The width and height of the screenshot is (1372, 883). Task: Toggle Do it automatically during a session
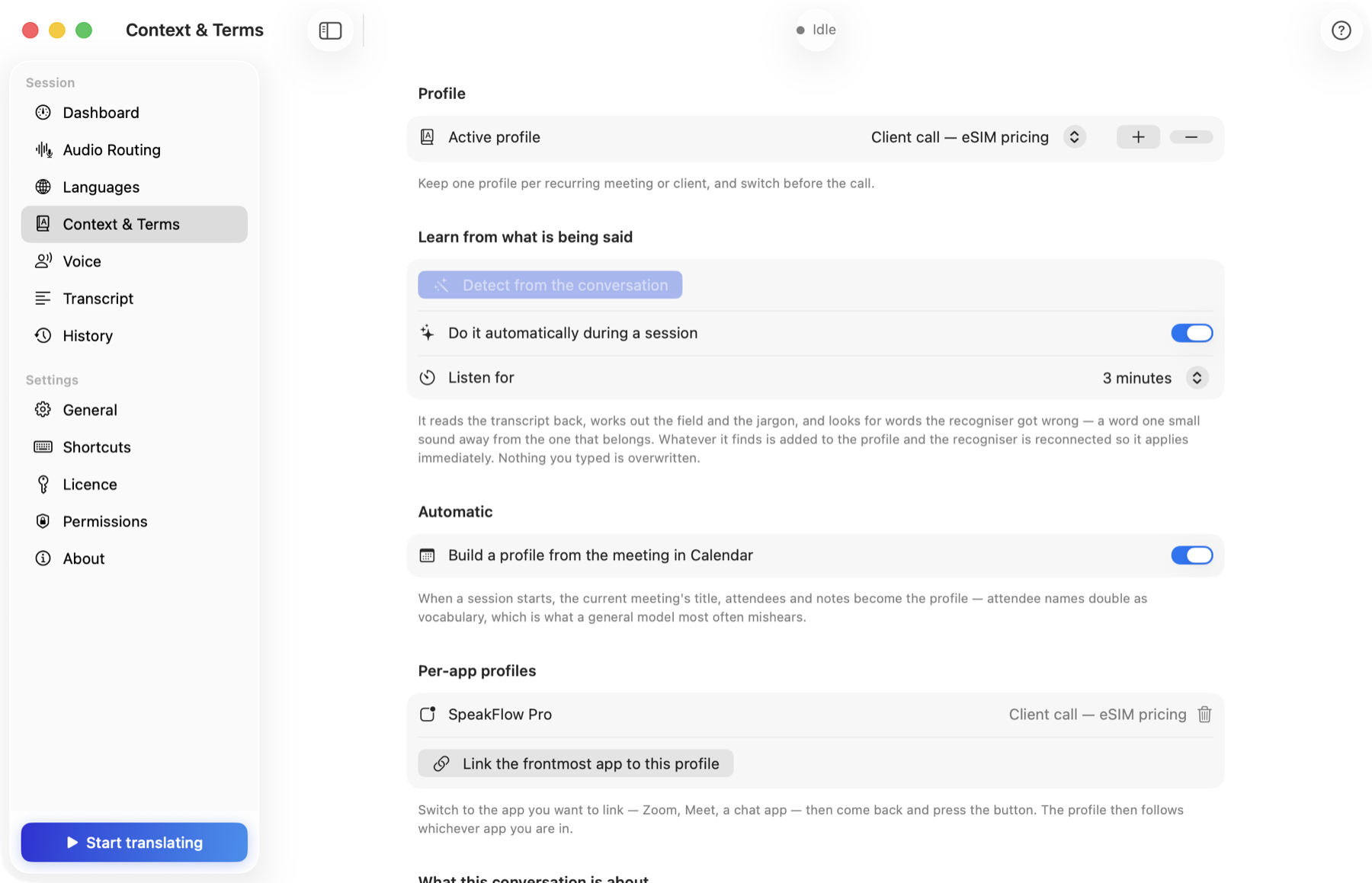(x=1191, y=333)
